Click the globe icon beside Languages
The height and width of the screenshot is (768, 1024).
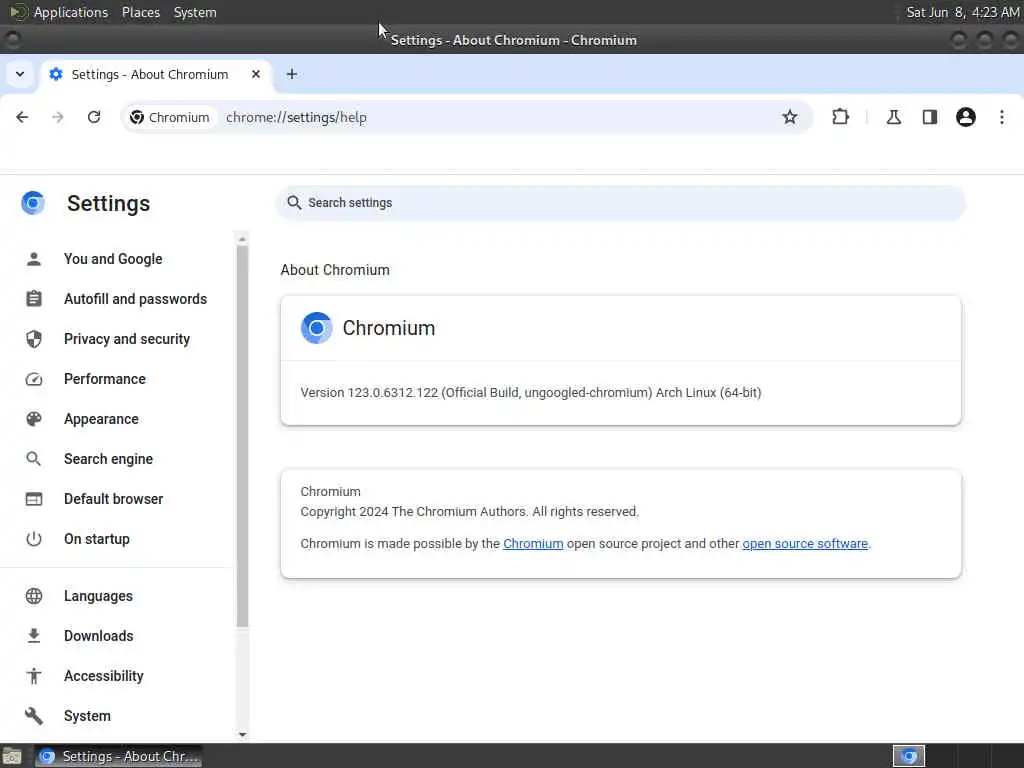tap(34, 596)
